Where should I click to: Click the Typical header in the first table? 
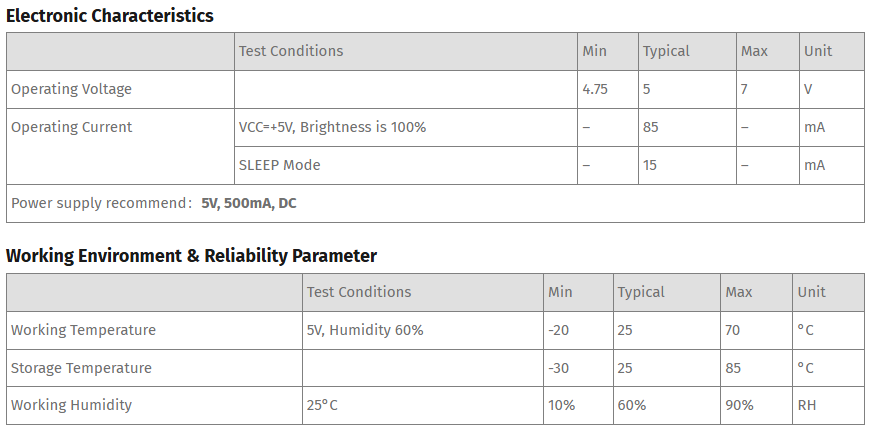[666, 51]
